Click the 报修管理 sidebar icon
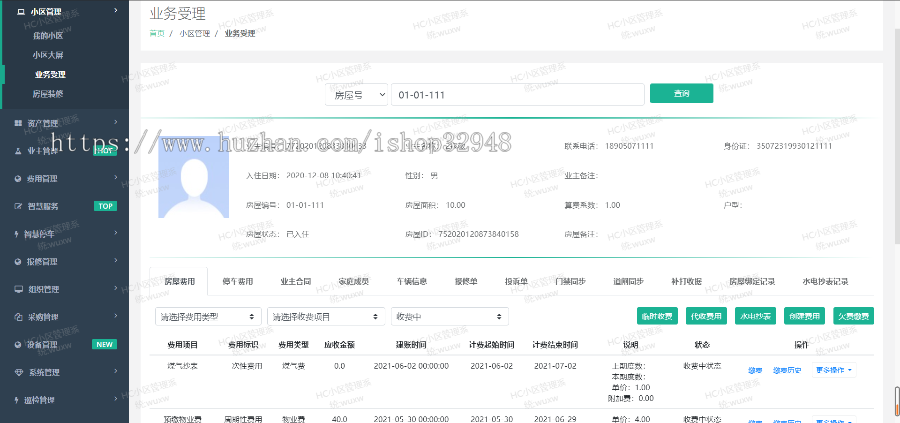Screen dimensions: 900x423 (18, 261)
